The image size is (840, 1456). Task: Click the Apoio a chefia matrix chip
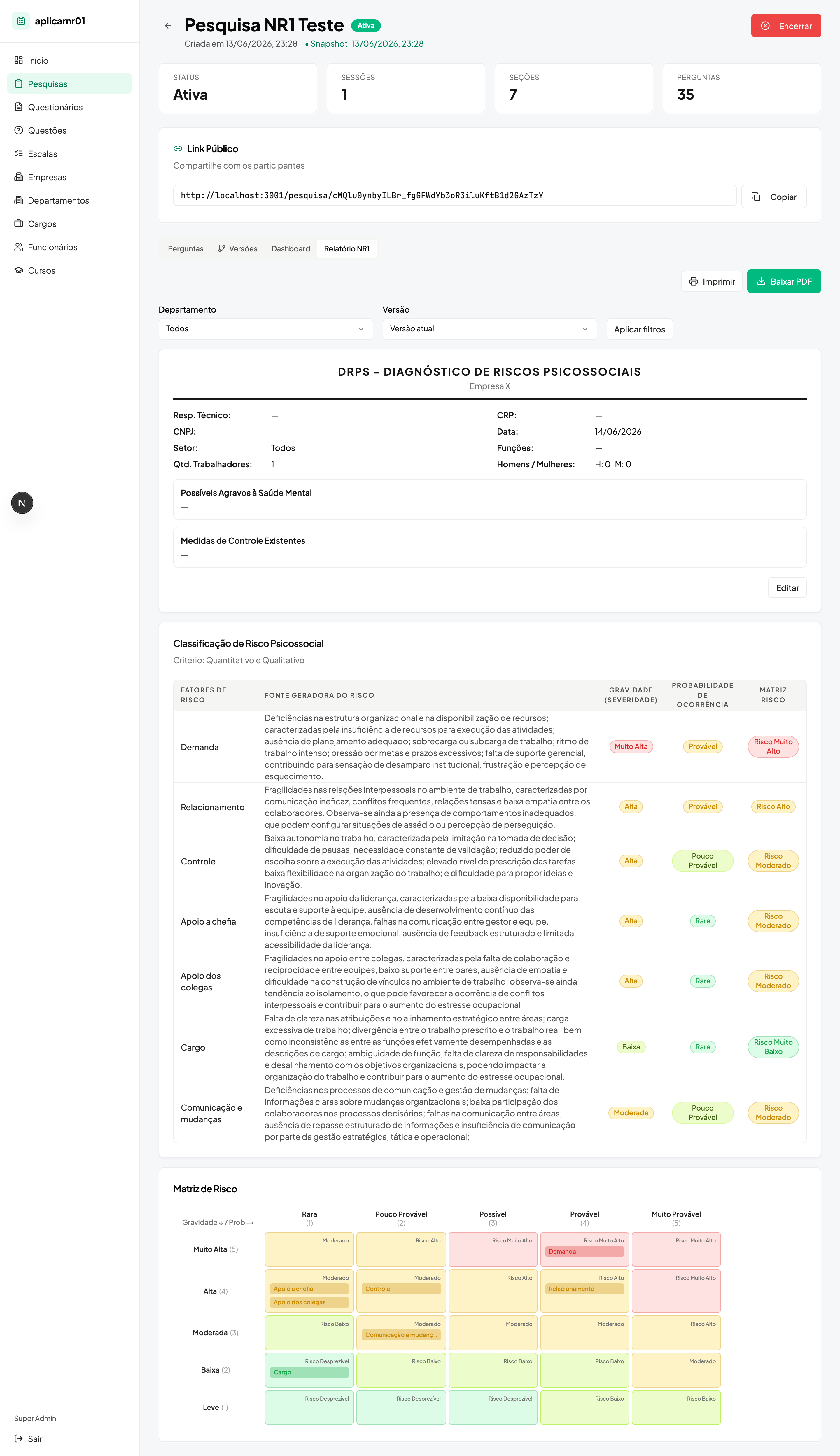[309, 1289]
